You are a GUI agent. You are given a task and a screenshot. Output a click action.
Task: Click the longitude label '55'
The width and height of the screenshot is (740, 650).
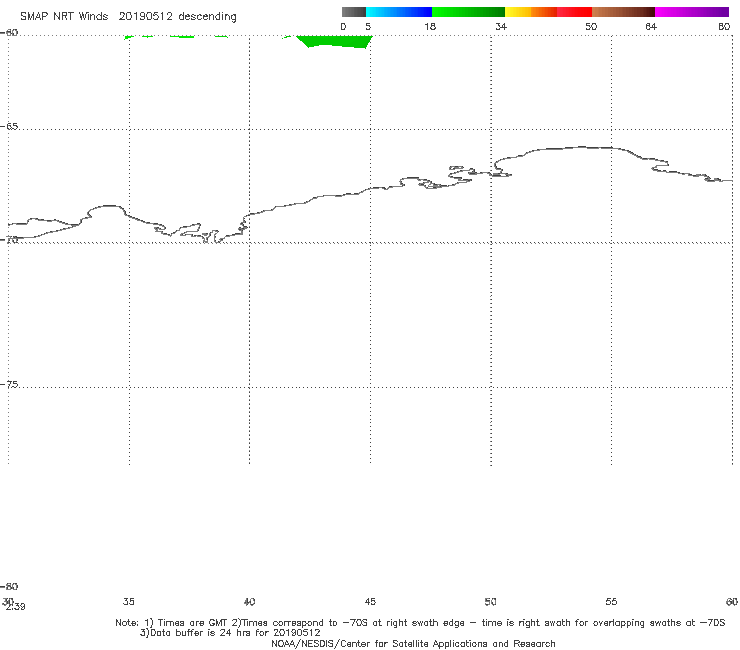tap(611, 601)
